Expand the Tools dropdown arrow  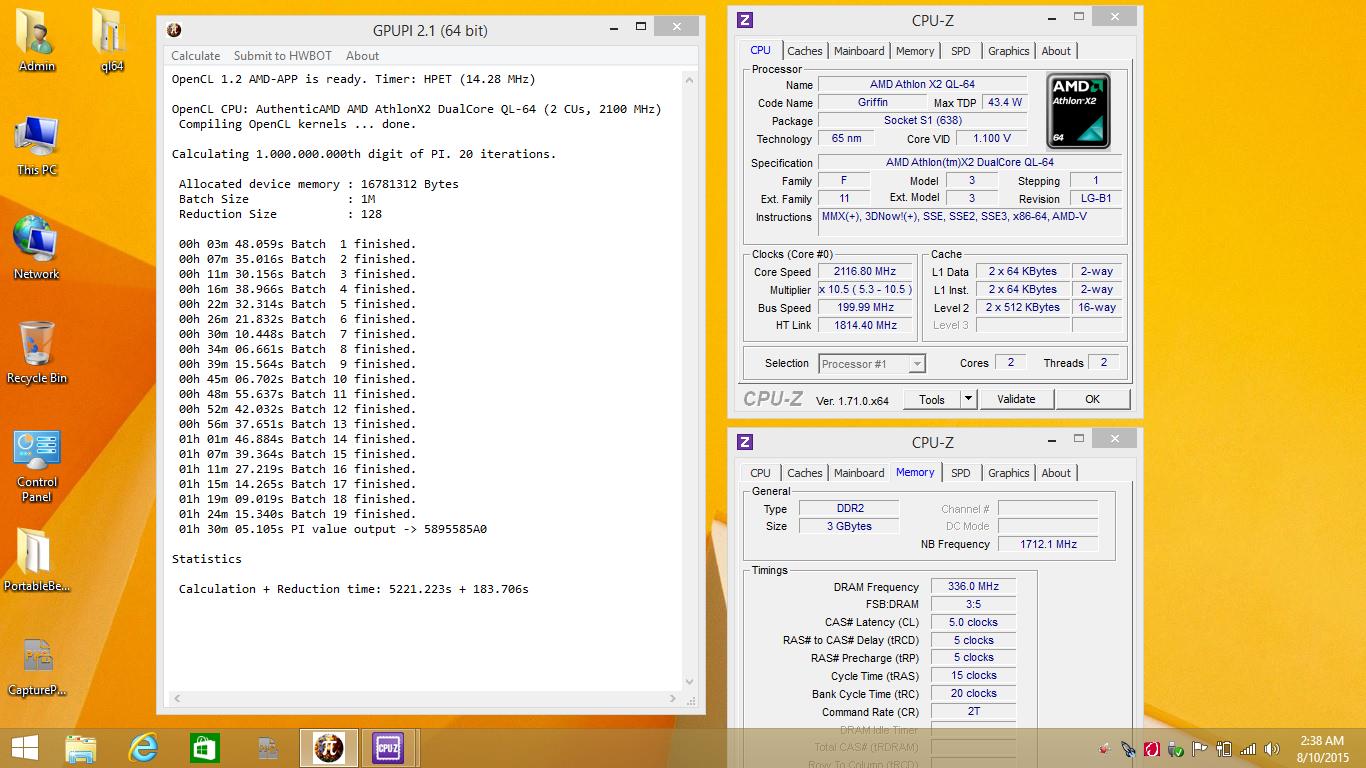968,399
